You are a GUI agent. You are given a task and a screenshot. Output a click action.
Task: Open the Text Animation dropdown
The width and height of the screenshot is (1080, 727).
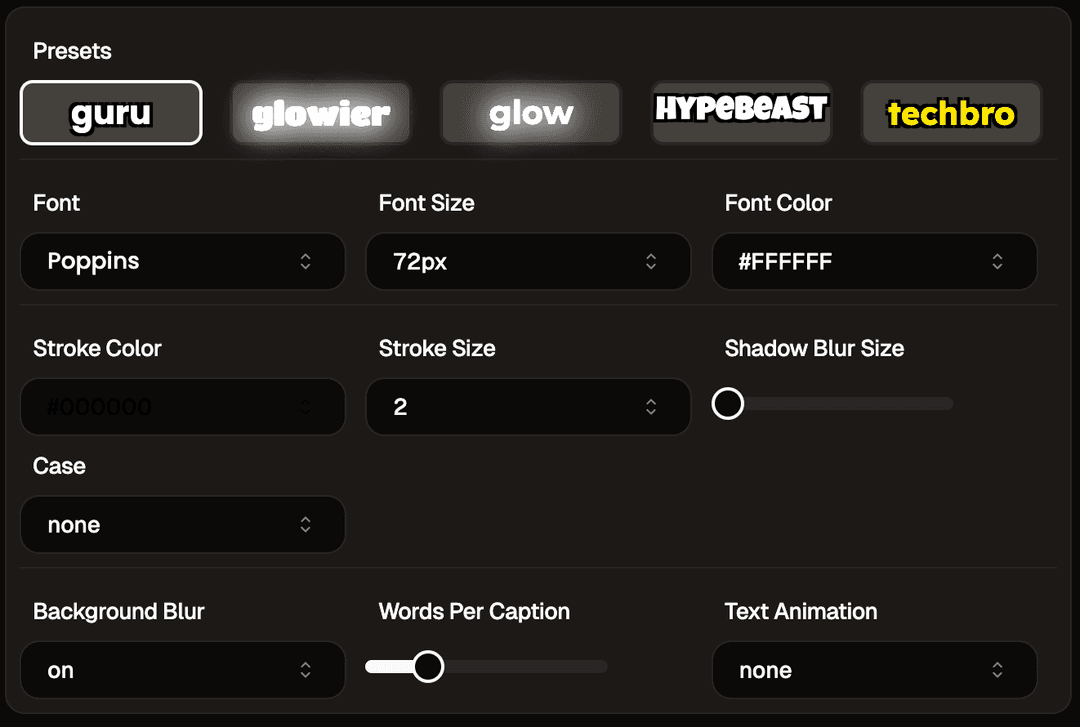pyautogui.click(x=874, y=670)
